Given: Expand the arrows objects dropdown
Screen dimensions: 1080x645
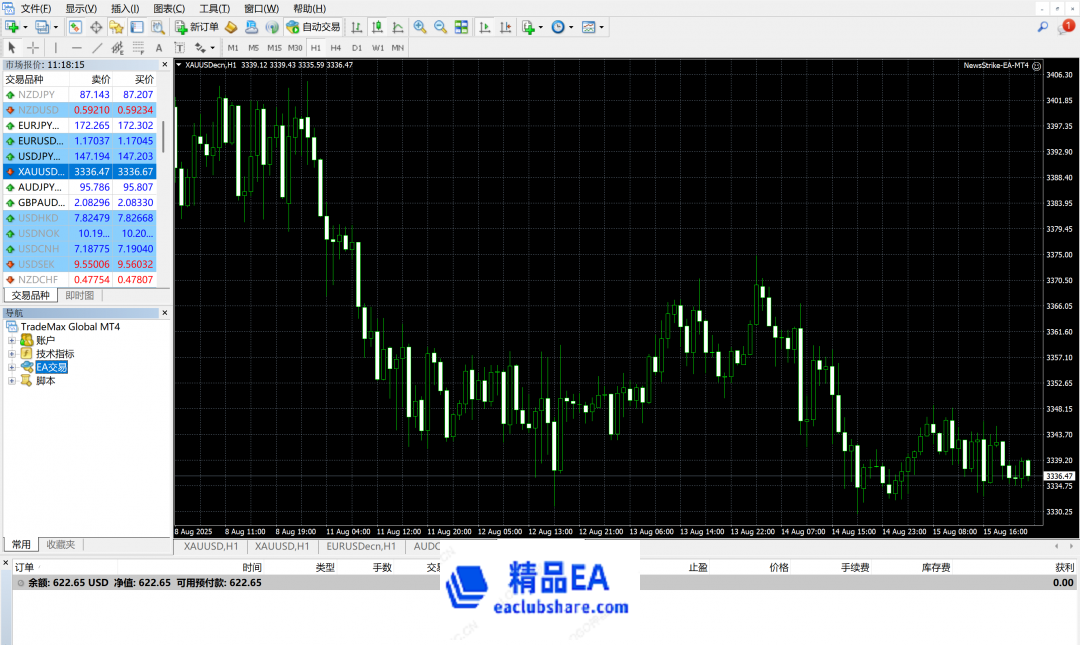Looking at the screenshot, I should 213,48.
